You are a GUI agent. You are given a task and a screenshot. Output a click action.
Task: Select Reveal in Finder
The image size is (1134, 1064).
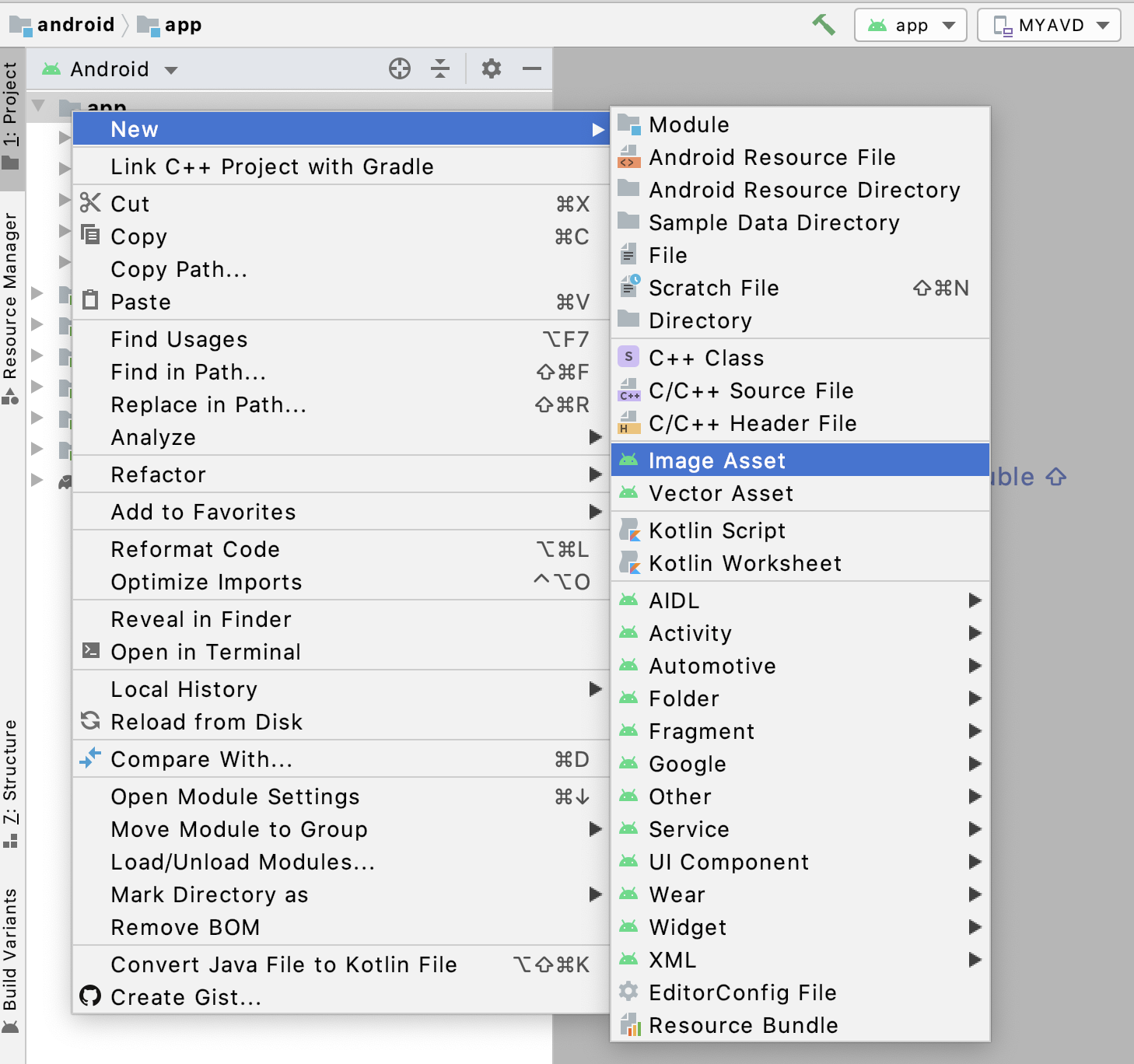tap(341, 619)
